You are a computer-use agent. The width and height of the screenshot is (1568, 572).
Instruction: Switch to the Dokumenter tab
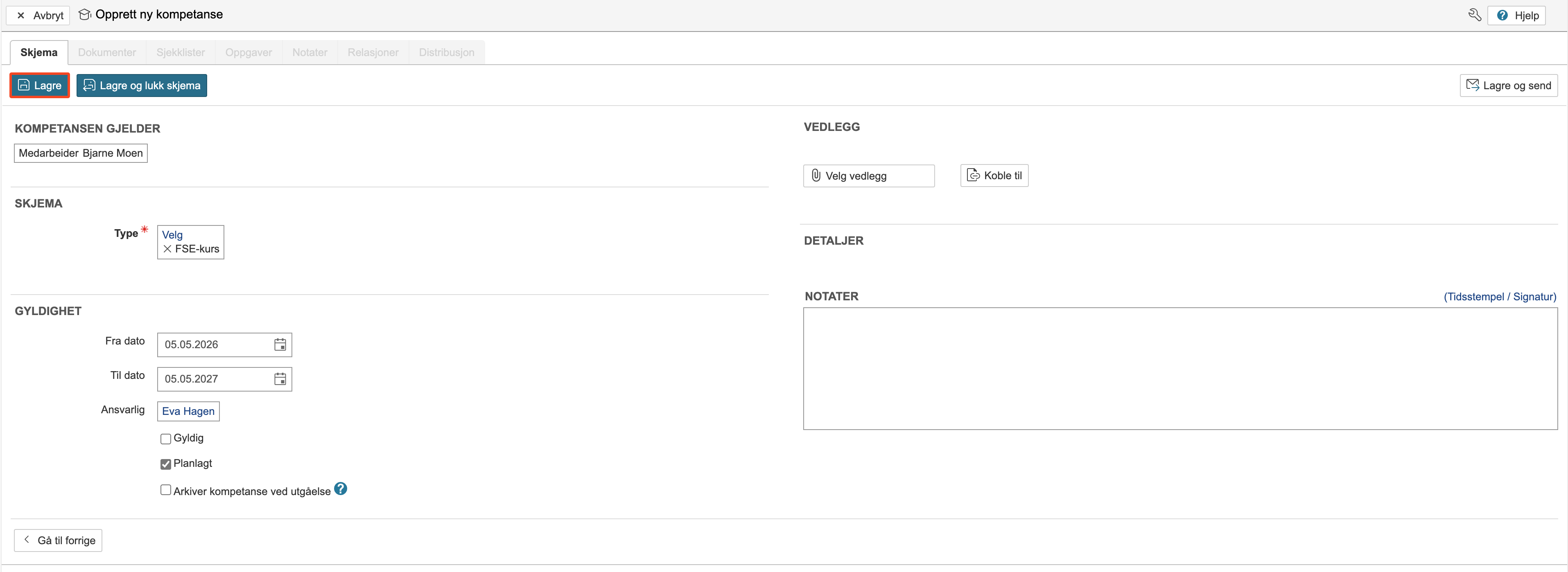click(x=107, y=52)
